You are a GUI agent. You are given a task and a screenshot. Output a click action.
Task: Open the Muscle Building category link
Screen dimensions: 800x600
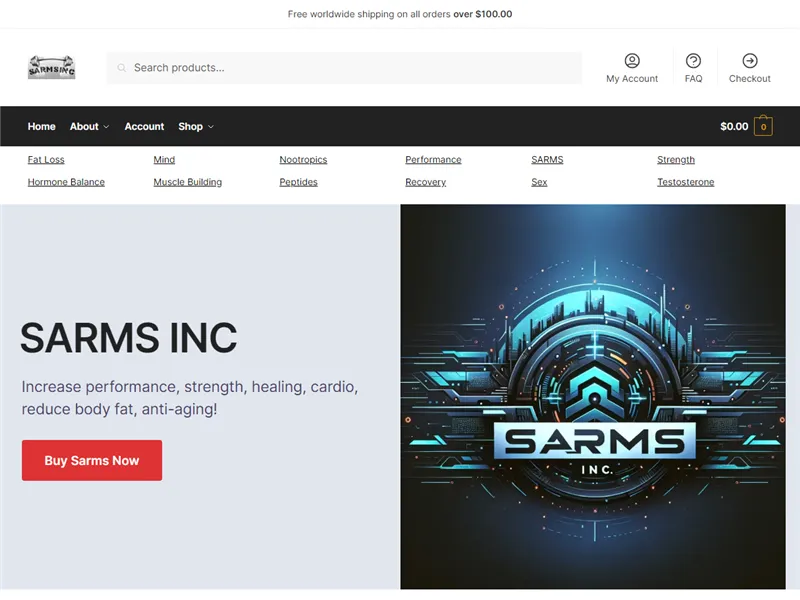187,182
